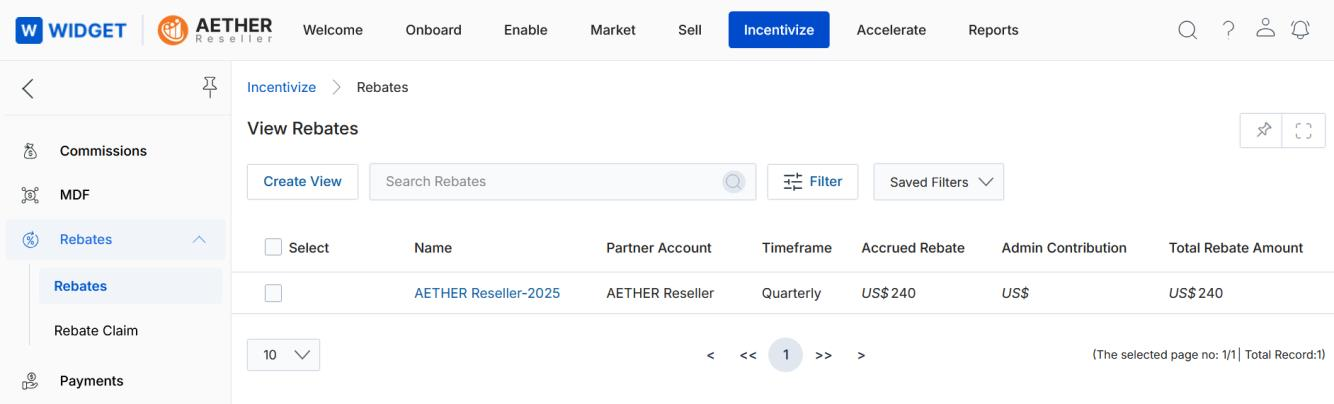
Task: Click the Commissions money bag icon
Action: pyautogui.click(x=29, y=151)
